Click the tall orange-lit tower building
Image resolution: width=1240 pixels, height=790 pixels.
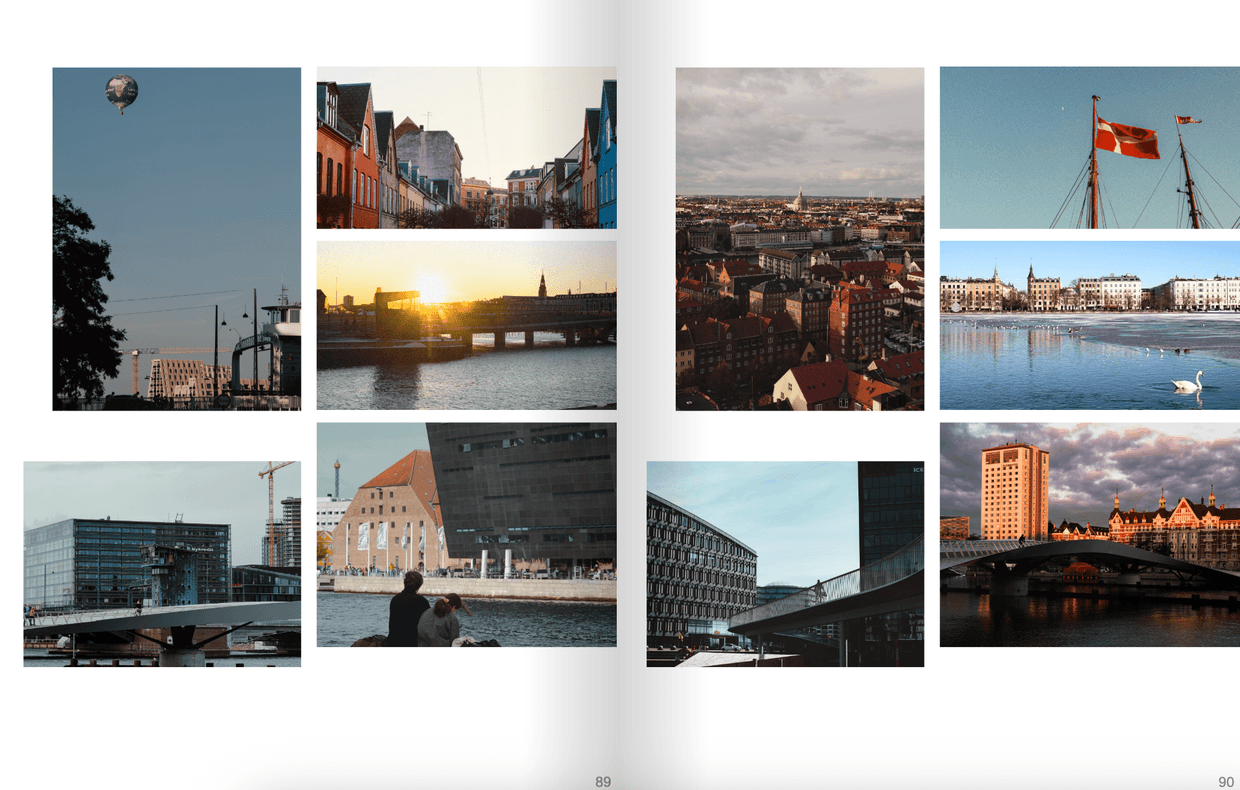coord(1014,492)
